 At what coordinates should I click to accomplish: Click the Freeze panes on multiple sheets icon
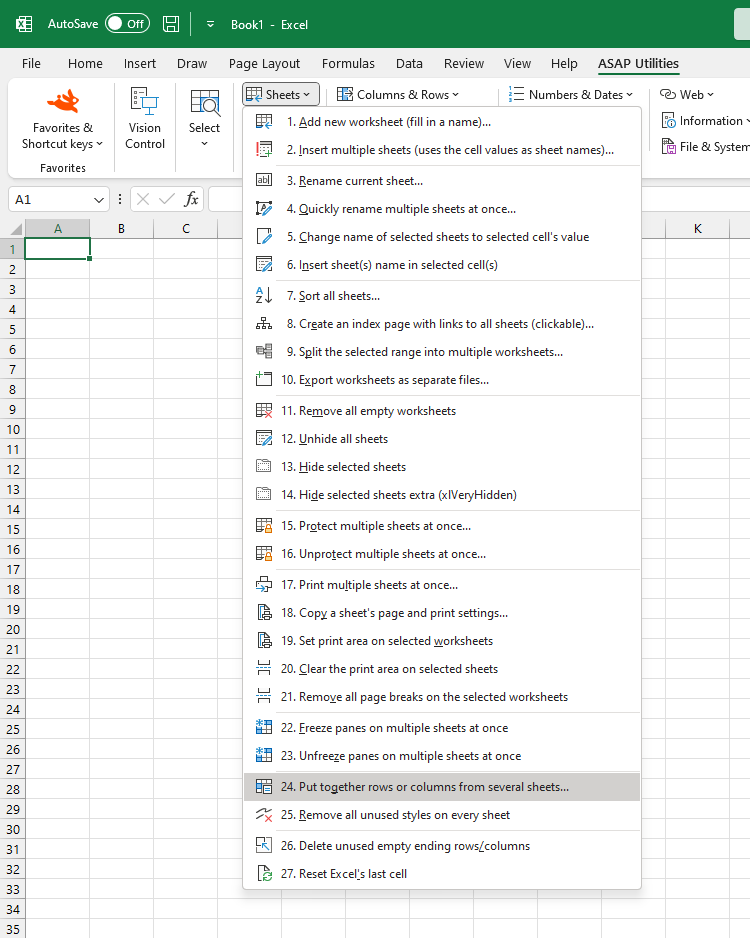click(264, 727)
